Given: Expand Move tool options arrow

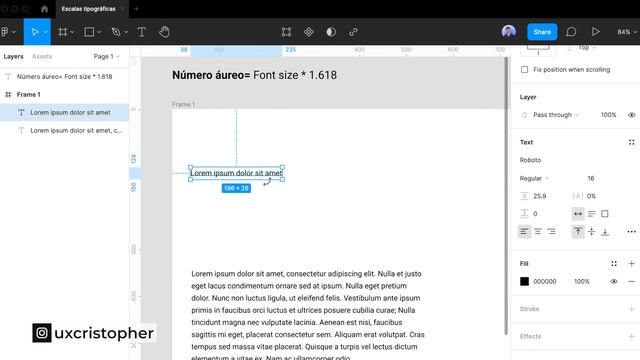Looking at the screenshot, I should [45, 32].
